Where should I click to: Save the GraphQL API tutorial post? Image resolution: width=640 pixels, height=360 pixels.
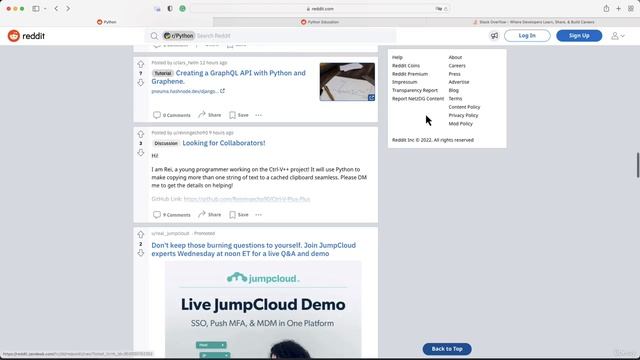click(239, 115)
